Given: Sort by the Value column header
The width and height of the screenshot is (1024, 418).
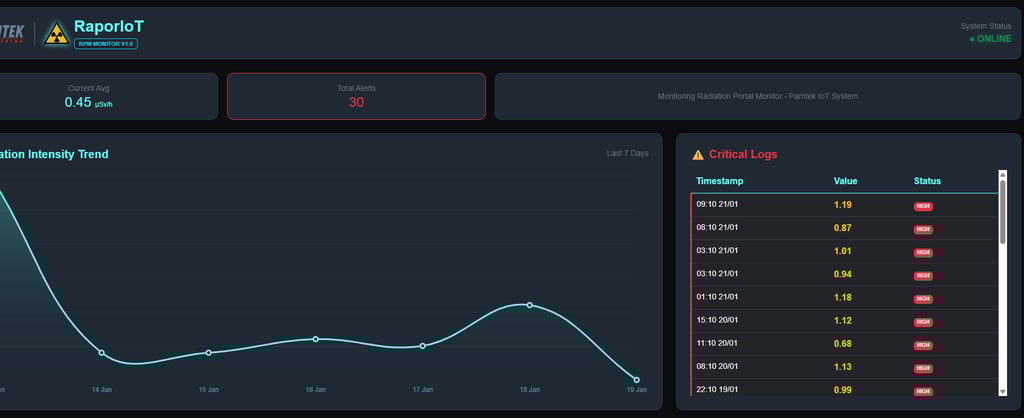Looking at the screenshot, I should [846, 181].
